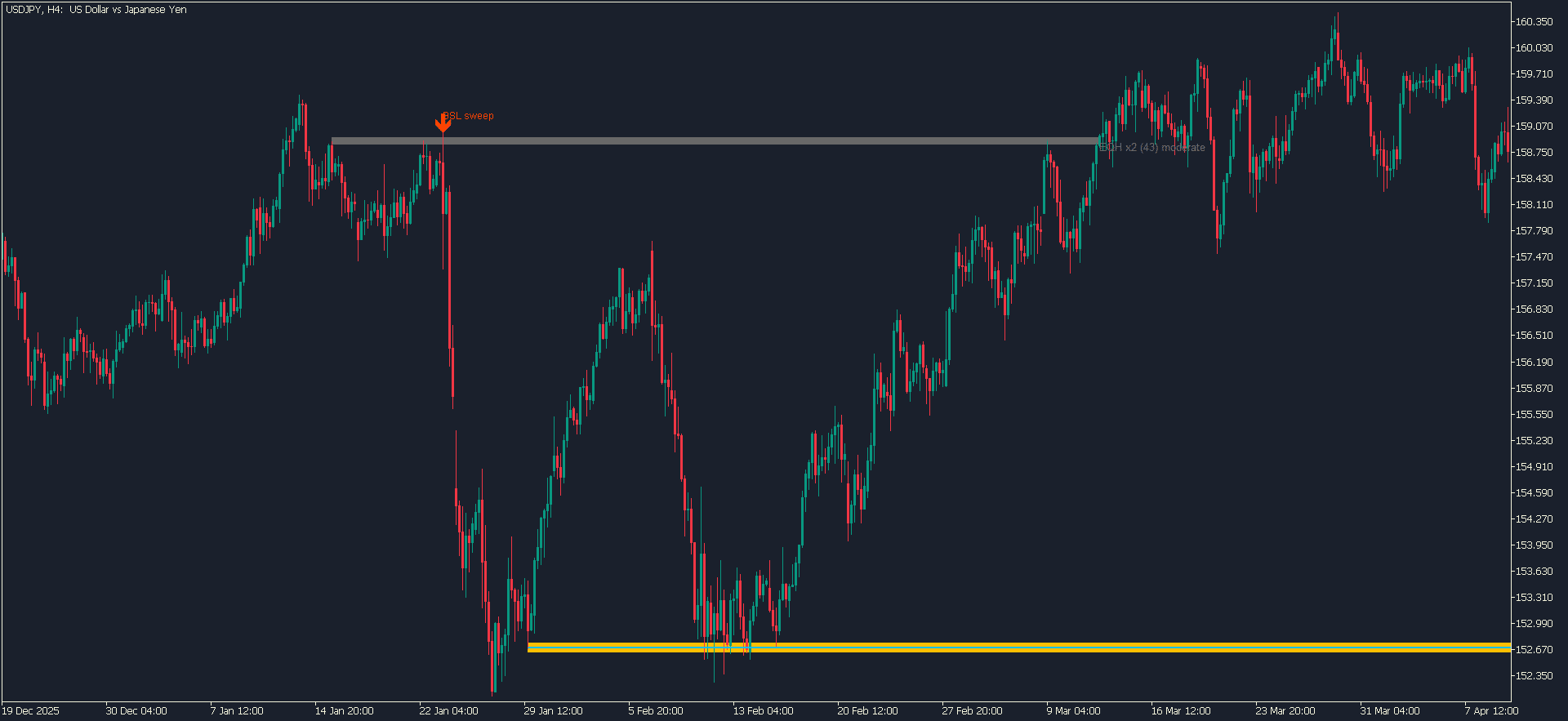Click the 155.230 price scale label
This screenshot has width=1568, height=721.
(1534, 441)
